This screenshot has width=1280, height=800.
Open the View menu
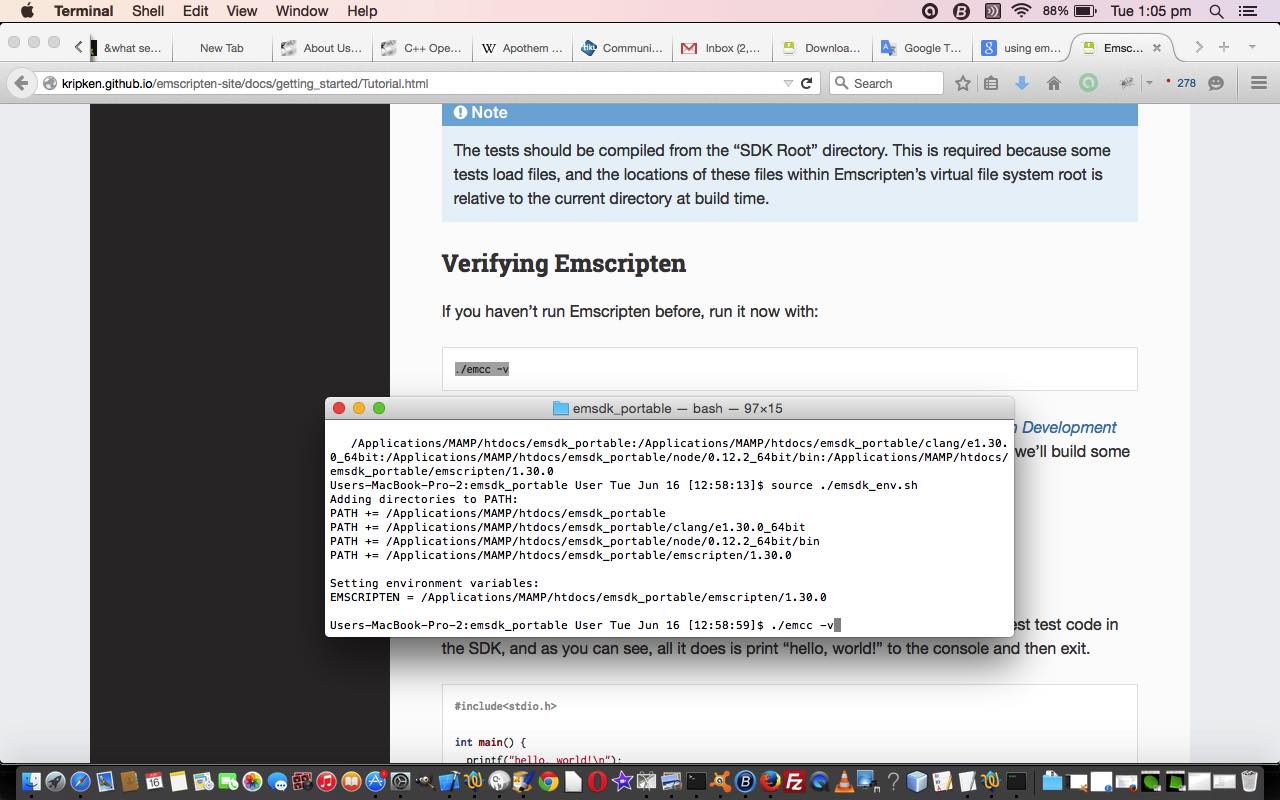(x=241, y=11)
